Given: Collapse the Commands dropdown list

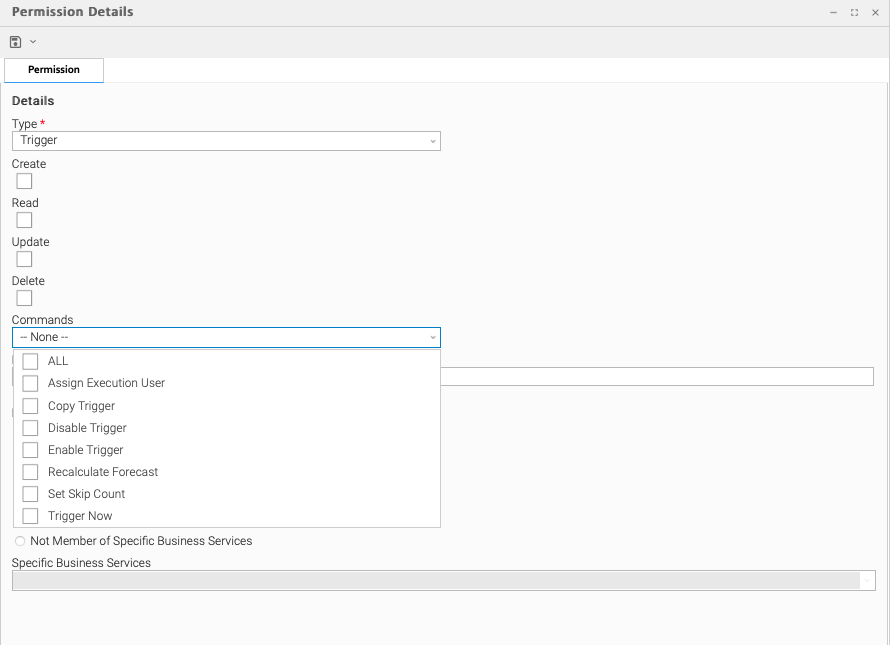Looking at the screenshot, I should 432,338.
